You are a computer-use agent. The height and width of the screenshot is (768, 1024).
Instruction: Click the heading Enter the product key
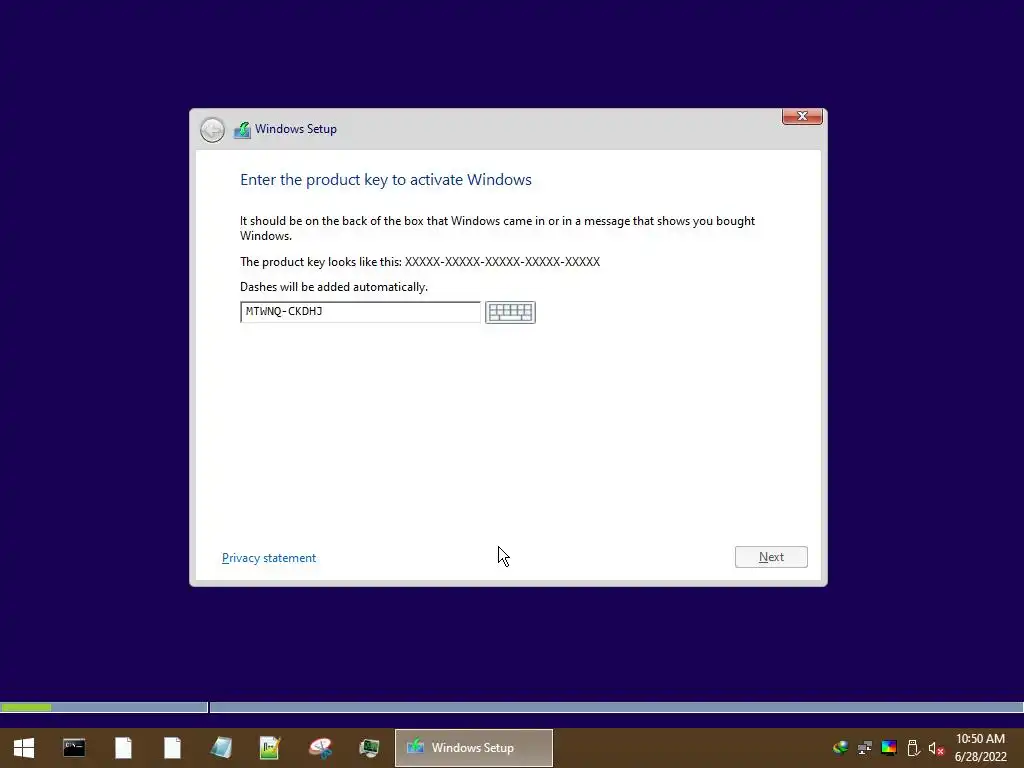point(385,180)
